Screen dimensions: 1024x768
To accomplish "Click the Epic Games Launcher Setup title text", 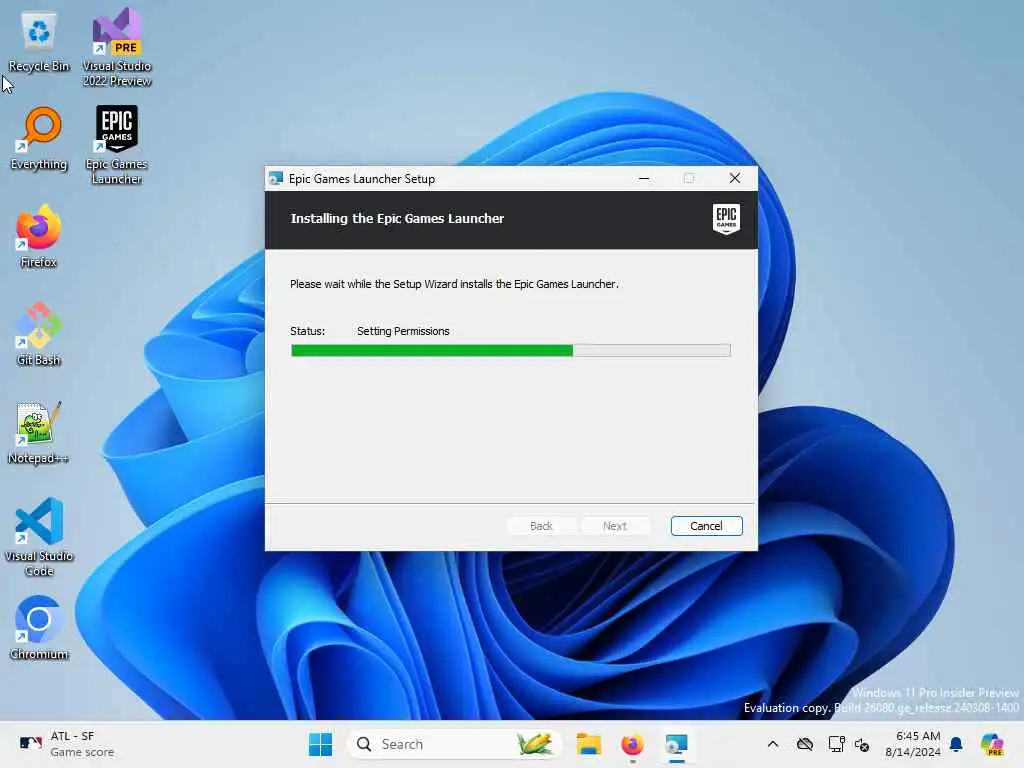I will (x=362, y=178).
